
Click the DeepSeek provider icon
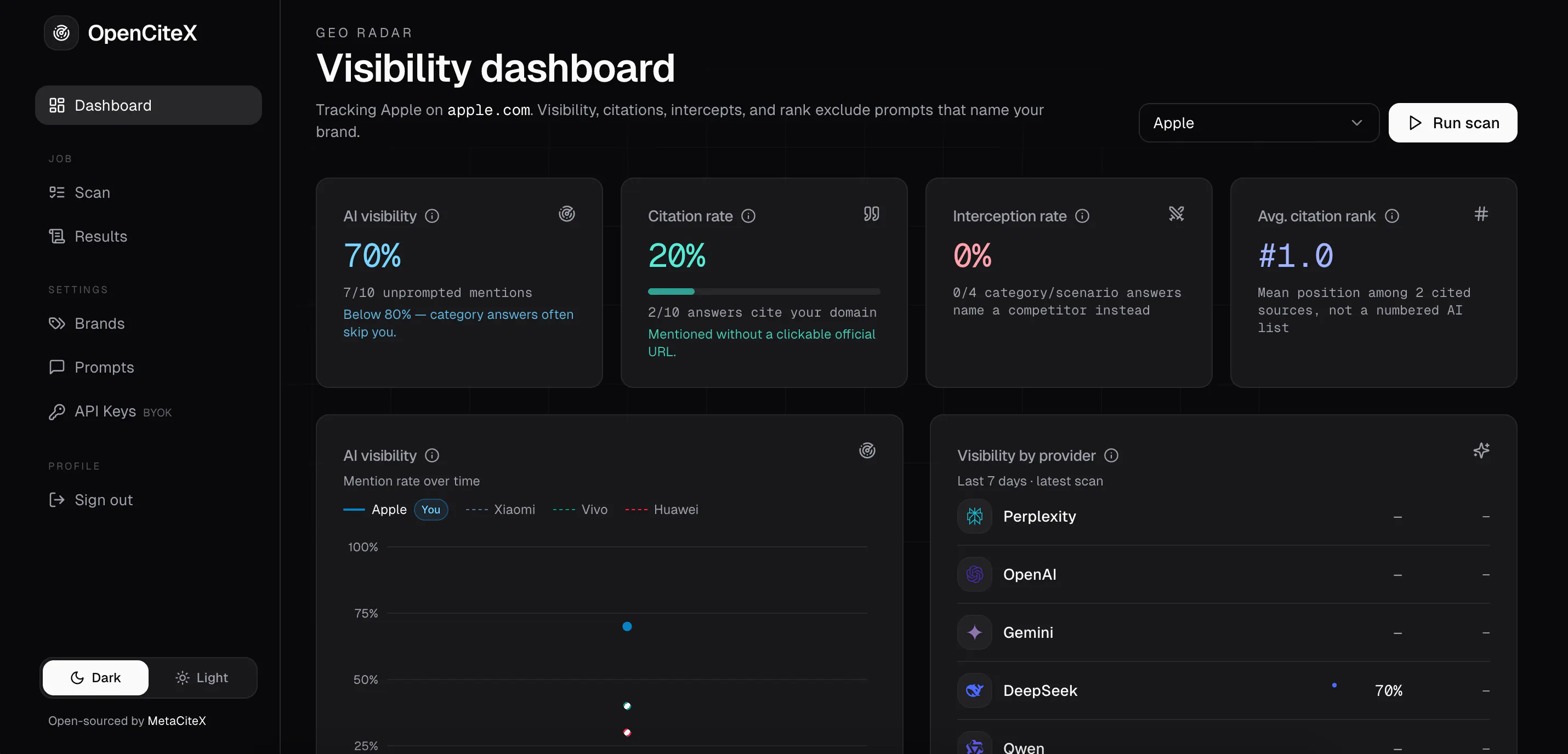(x=975, y=691)
